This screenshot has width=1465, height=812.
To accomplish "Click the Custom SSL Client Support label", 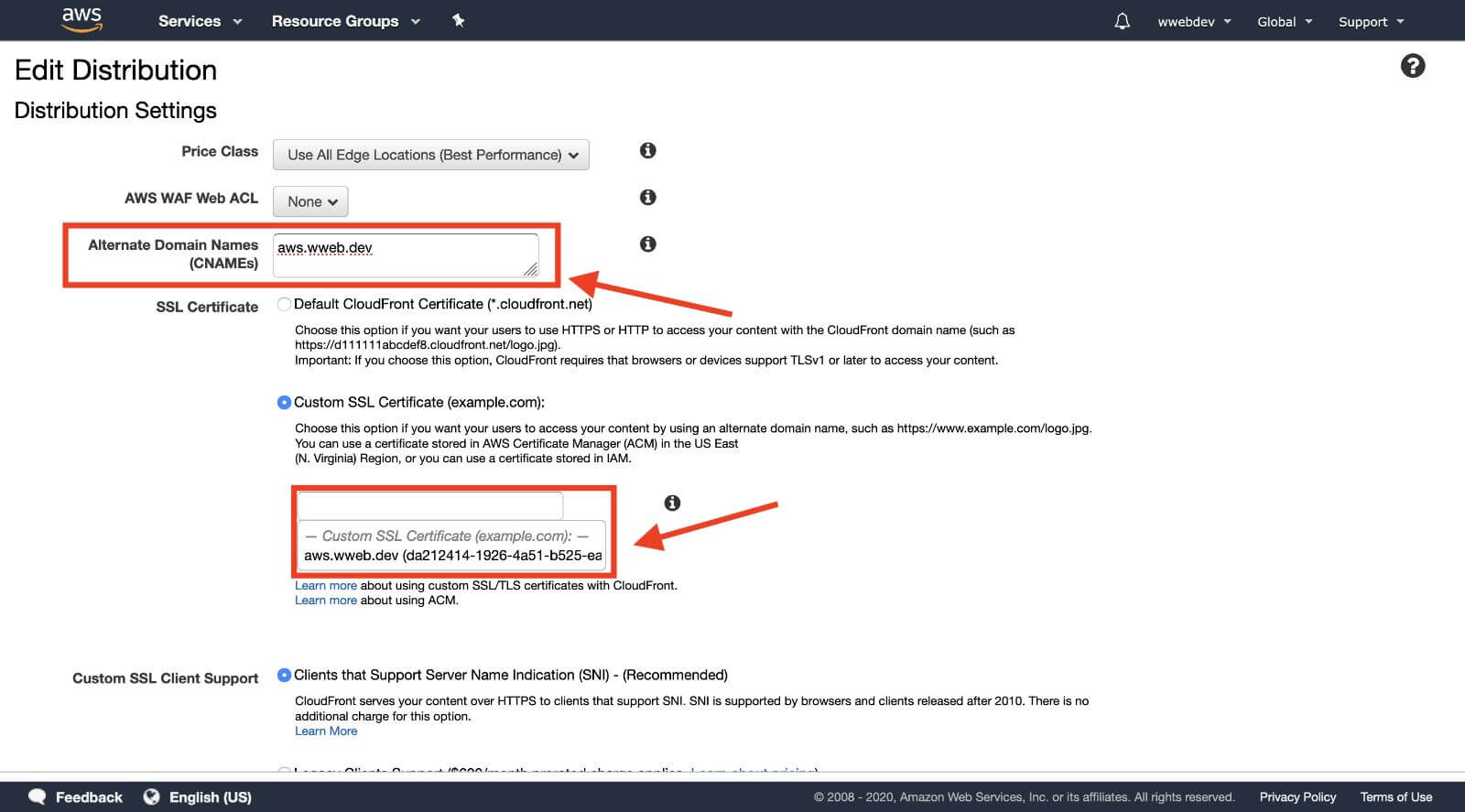I will pos(166,678).
